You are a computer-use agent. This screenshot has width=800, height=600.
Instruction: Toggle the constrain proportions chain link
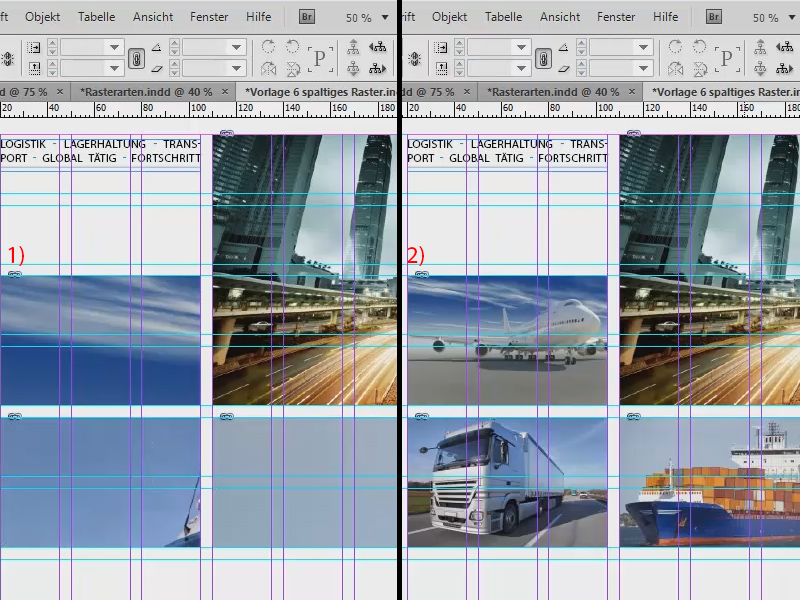pos(137,58)
